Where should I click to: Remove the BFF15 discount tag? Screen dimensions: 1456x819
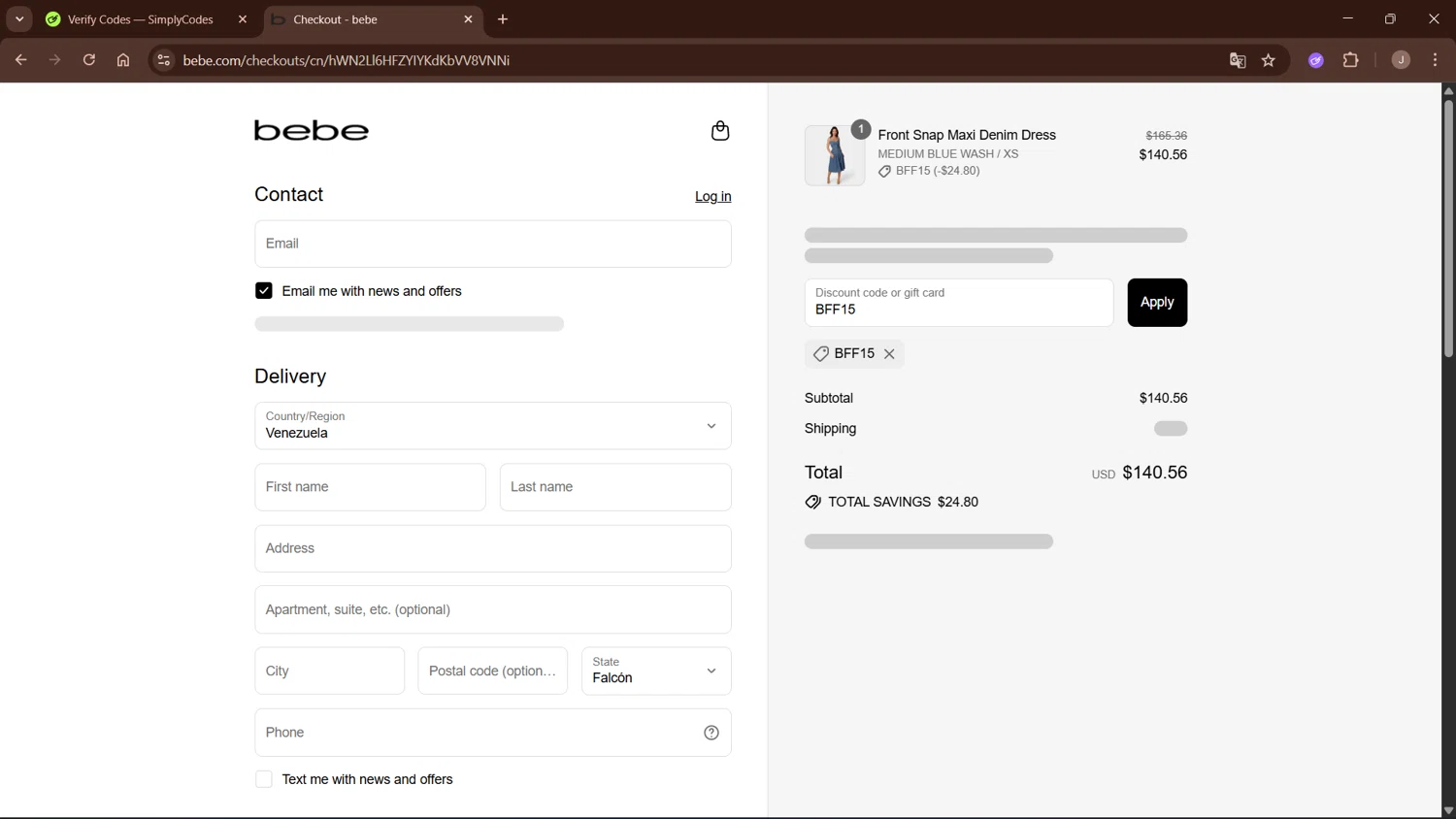(889, 354)
